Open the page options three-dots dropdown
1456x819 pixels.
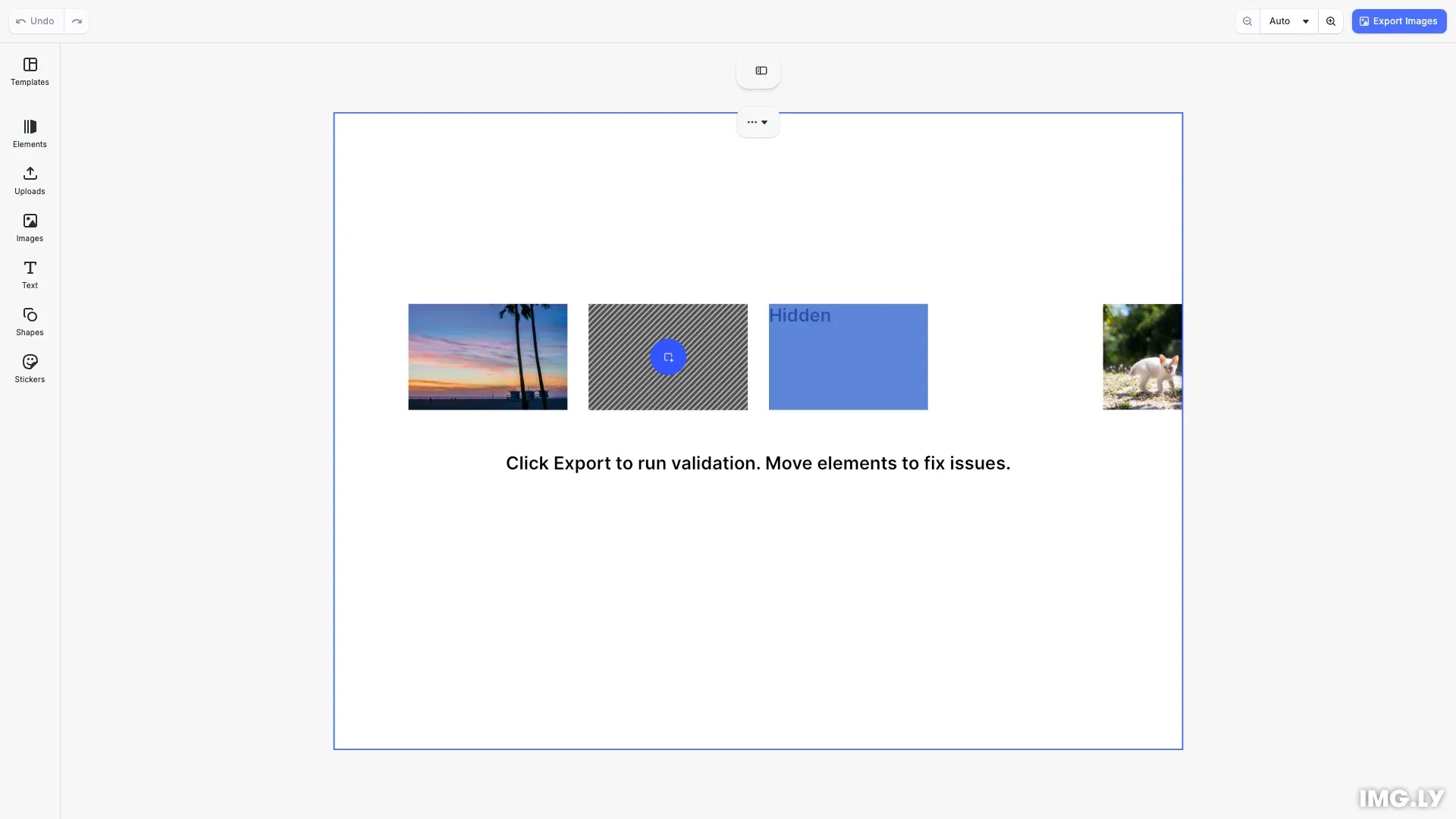tap(758, 122)
